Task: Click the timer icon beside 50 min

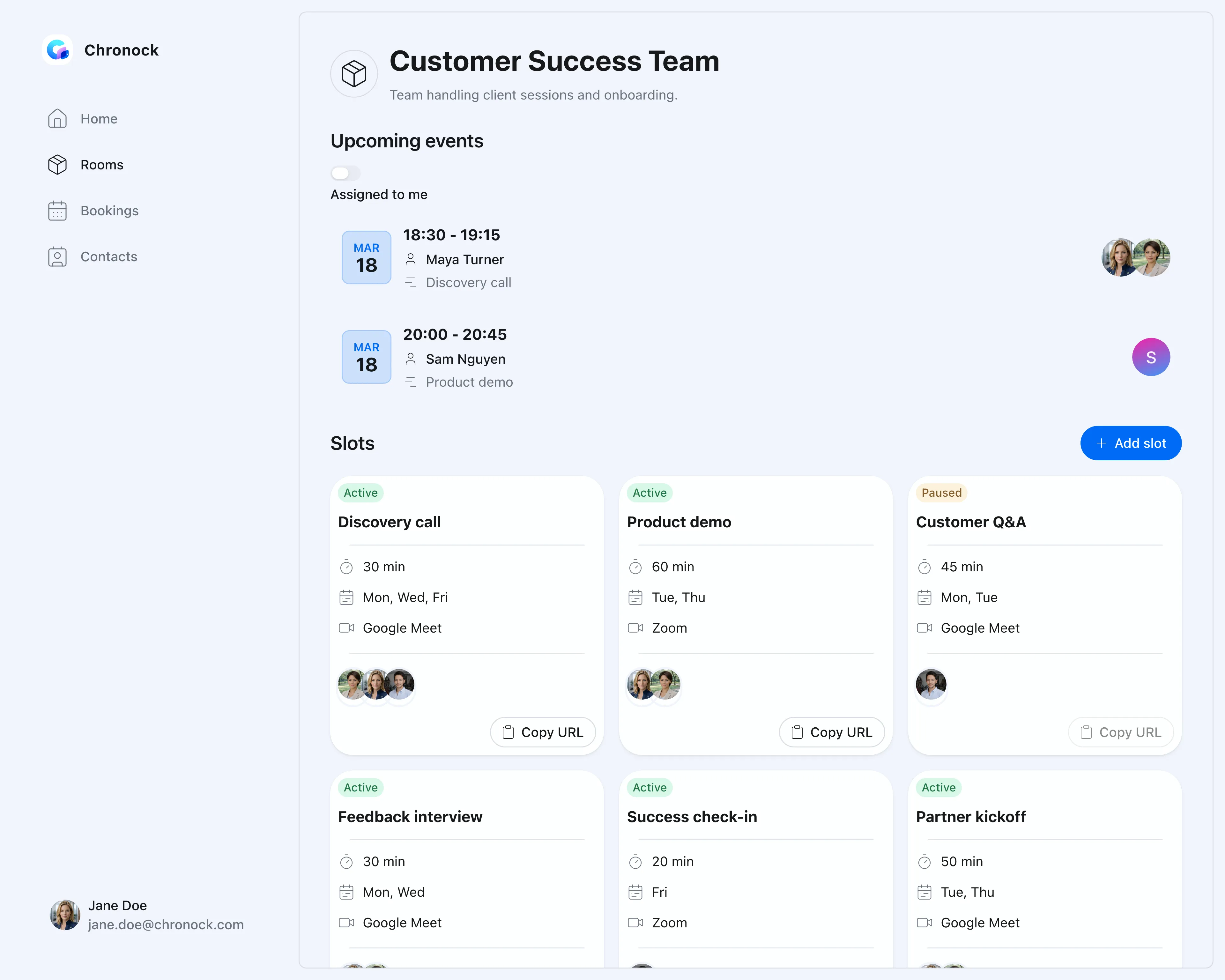Action: (924, 862)
